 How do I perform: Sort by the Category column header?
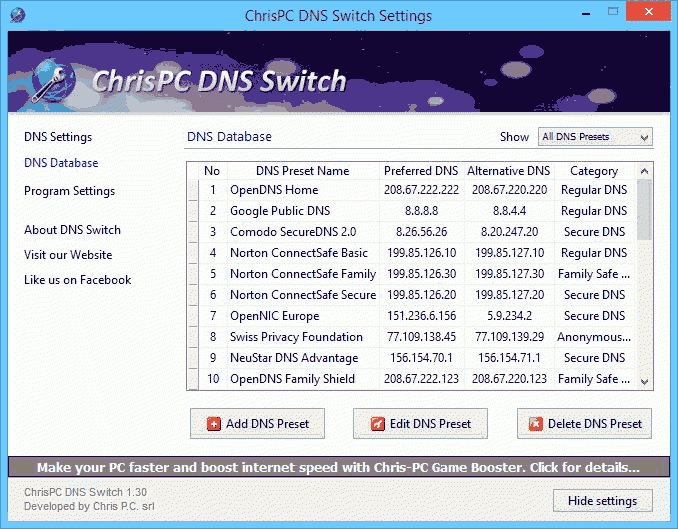pyautogui.click(x=594, y=171)
